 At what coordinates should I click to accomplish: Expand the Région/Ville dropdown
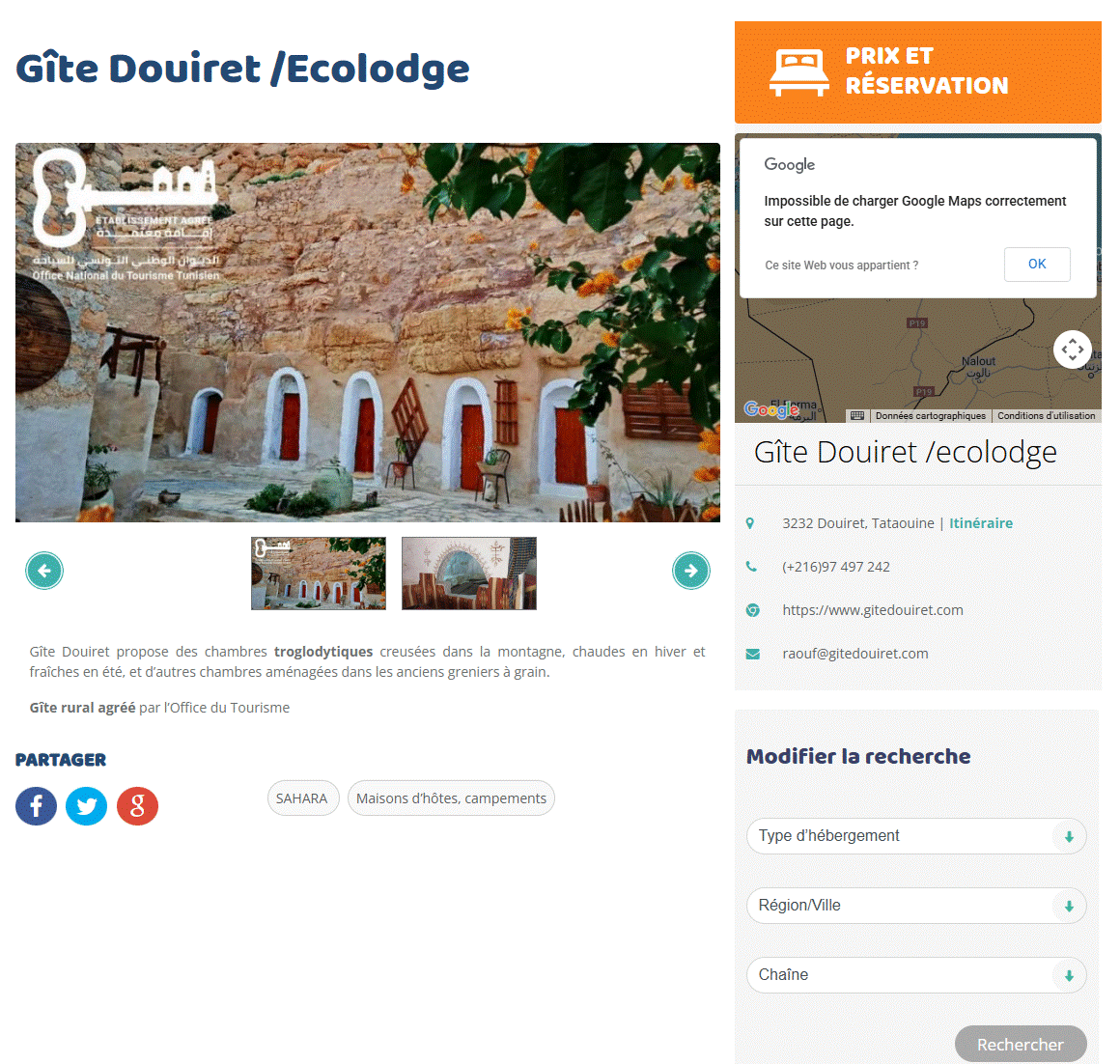[916, 906]
